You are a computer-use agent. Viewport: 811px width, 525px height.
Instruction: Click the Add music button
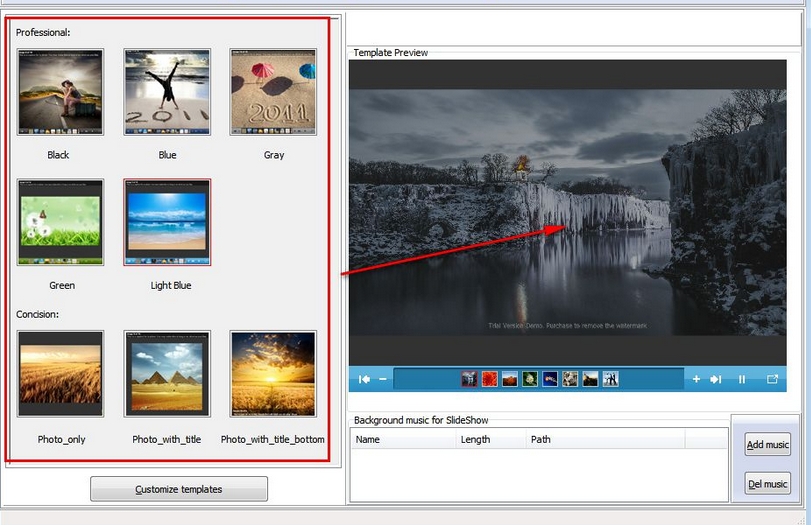pos(767,445)
